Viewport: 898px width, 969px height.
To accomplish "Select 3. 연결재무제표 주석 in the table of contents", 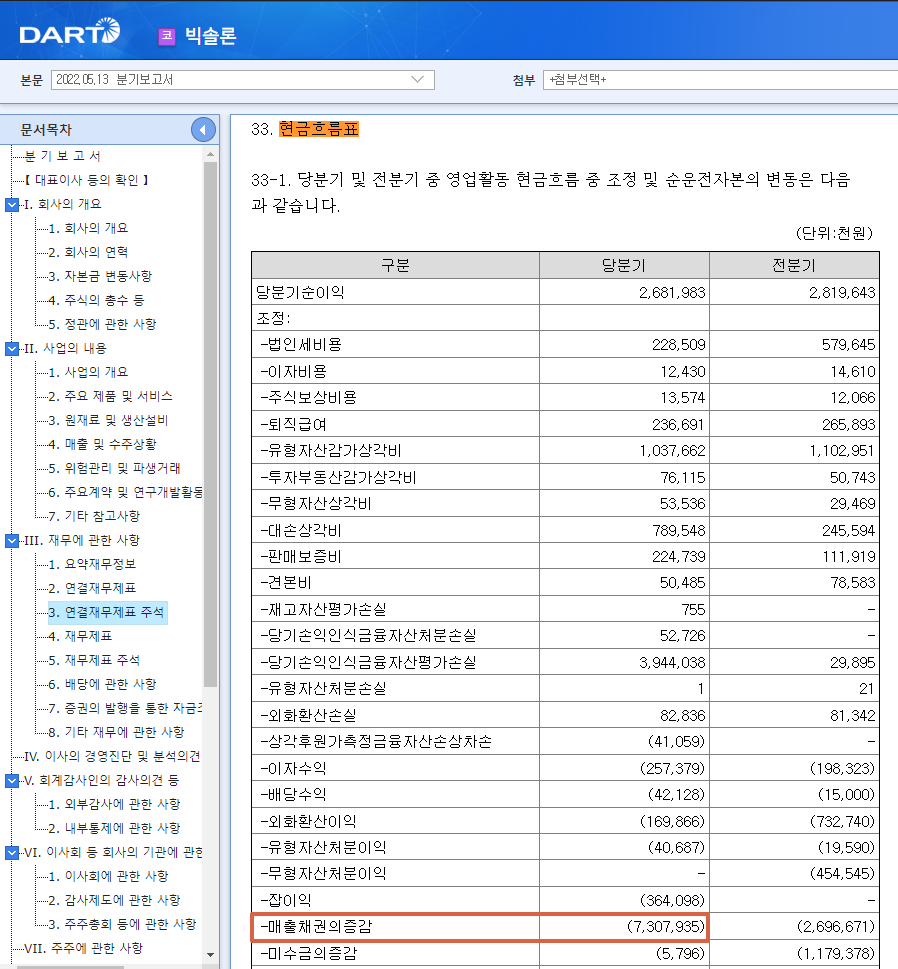I will tap(108, 613).
